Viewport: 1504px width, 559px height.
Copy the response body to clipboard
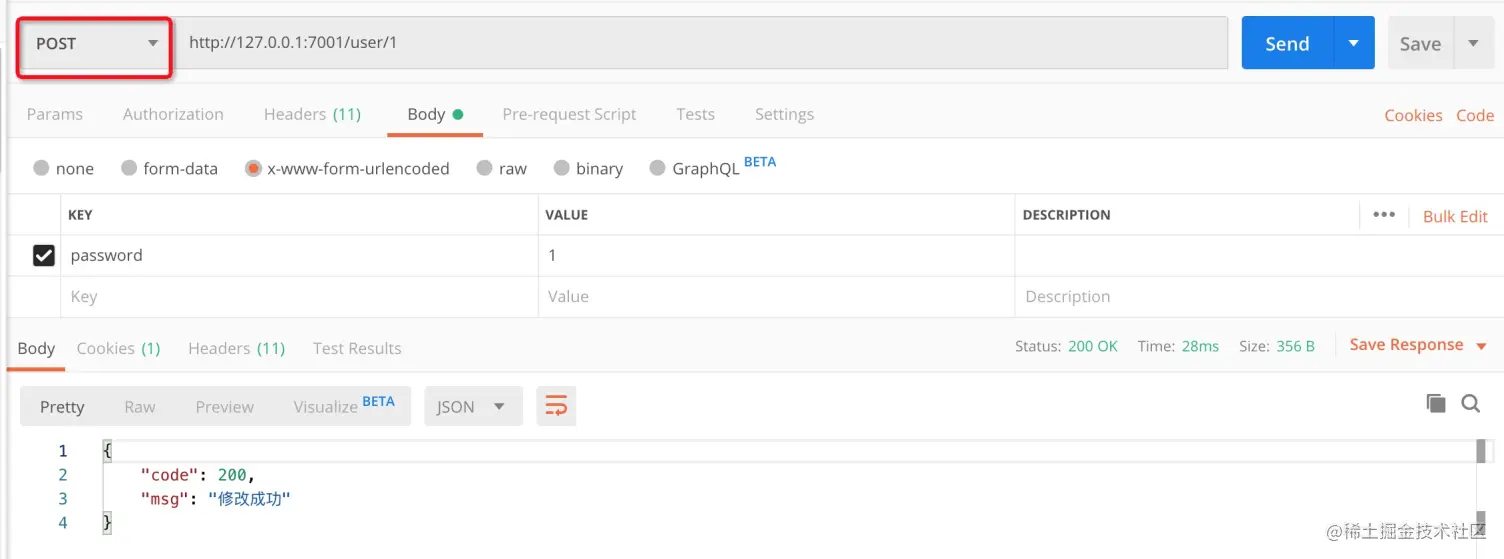pyautogui.click(x=1436, y=403)
